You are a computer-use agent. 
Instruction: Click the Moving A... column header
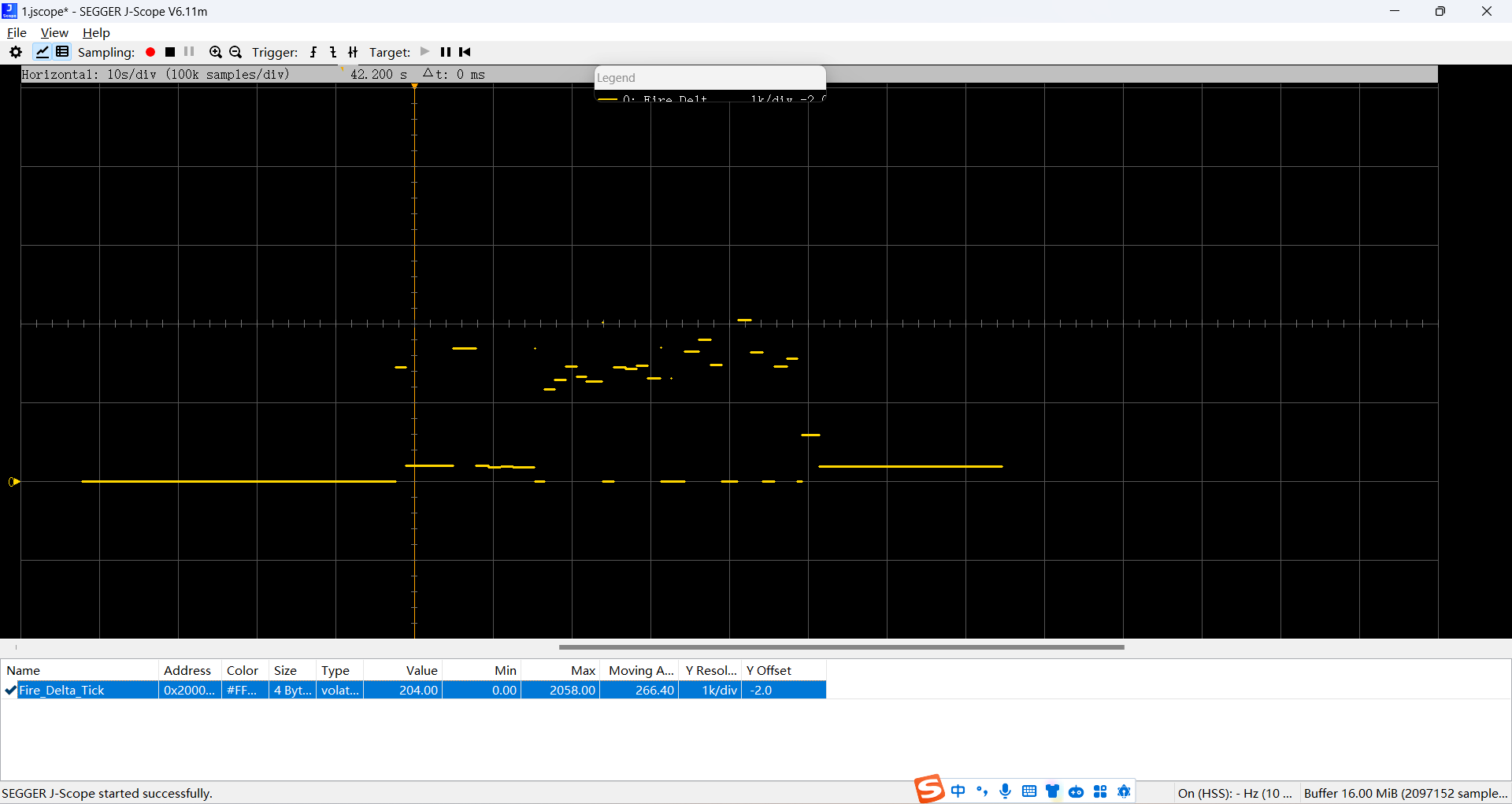639,670
